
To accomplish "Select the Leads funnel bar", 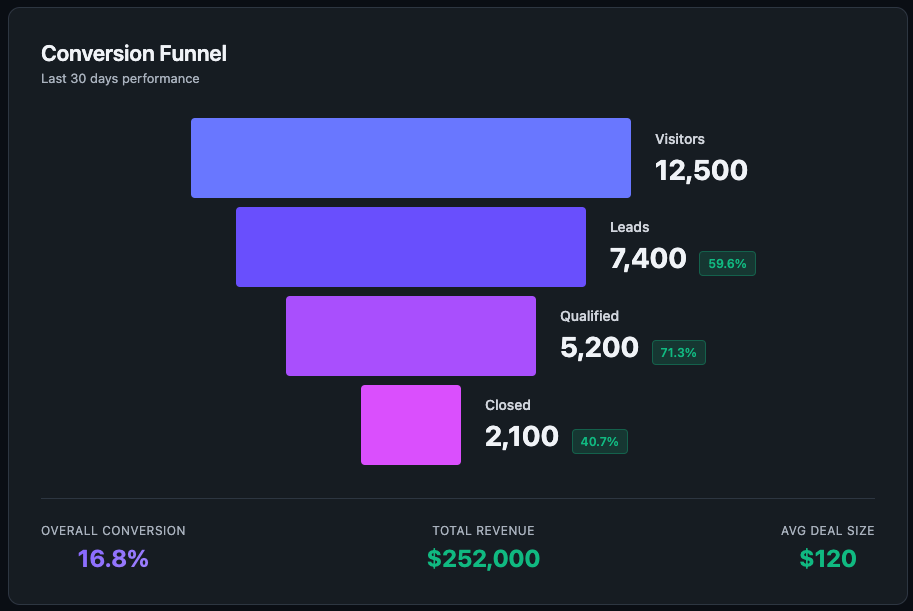I will pyautogui.click(x=410, y=247).
